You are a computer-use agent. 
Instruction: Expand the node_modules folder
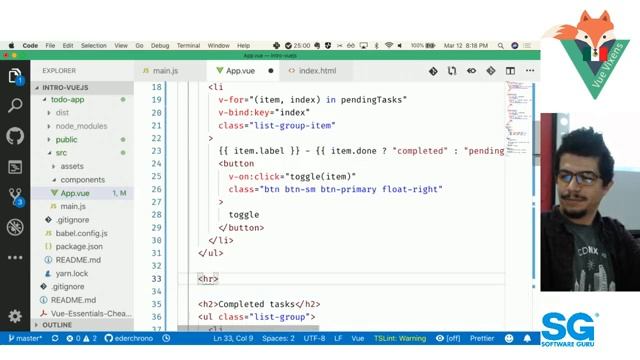click(82, 126)
